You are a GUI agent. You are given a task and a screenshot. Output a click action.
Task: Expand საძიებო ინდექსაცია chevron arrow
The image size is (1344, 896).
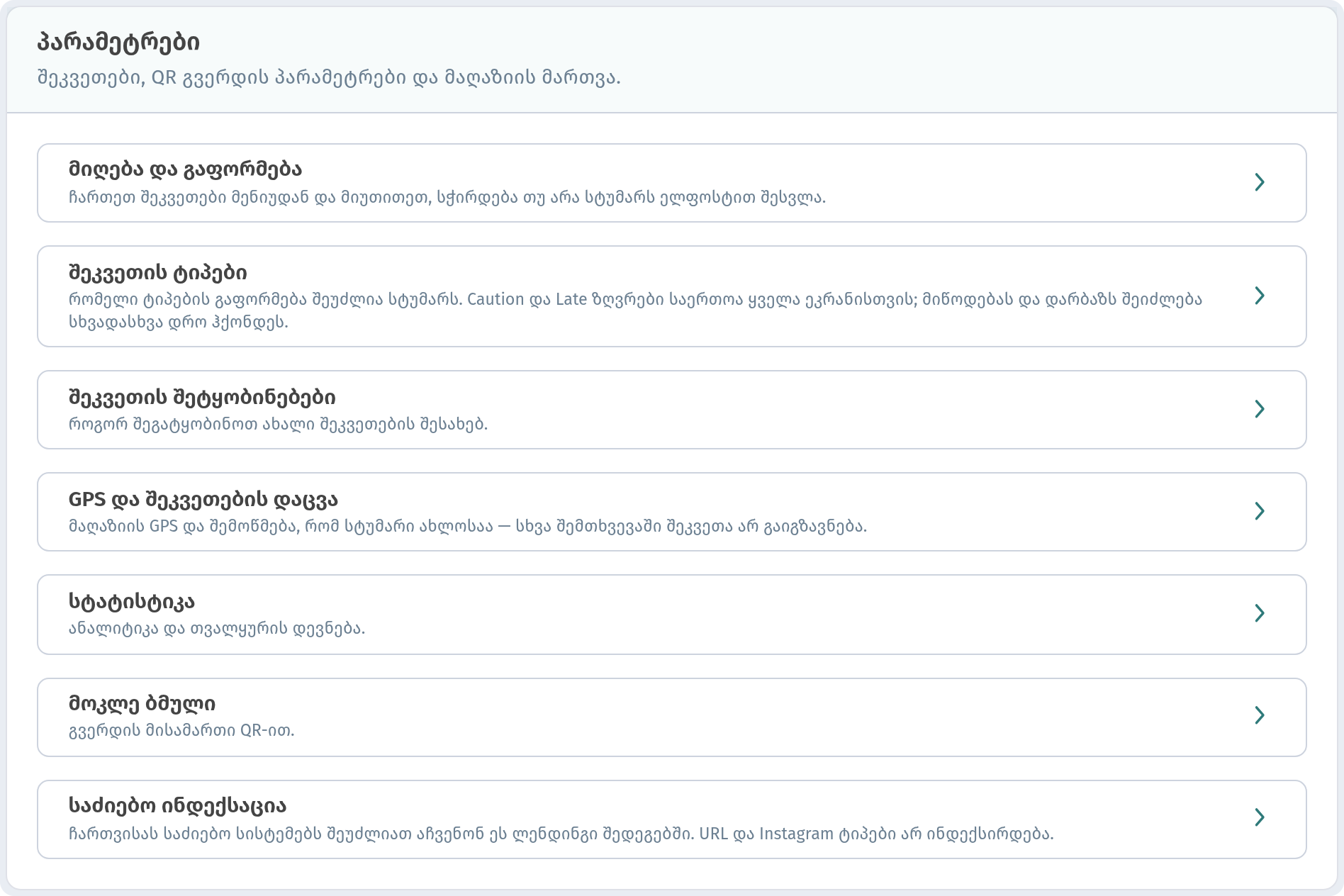pos(1259,817)
